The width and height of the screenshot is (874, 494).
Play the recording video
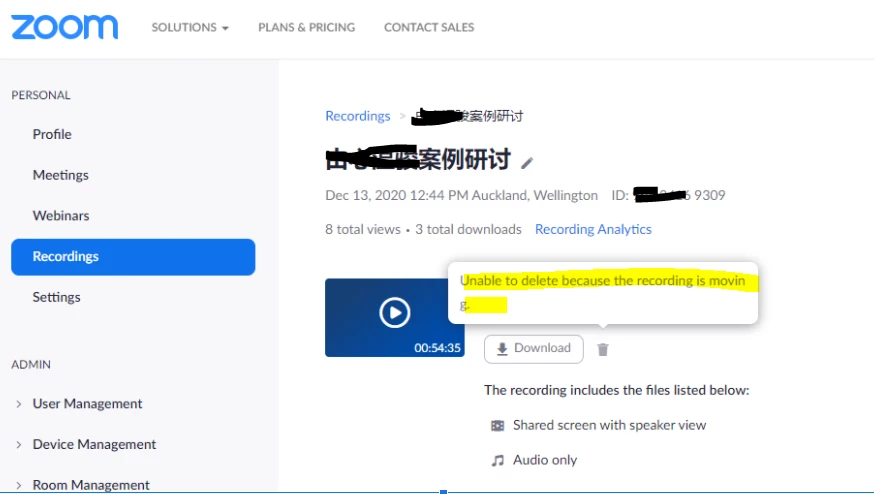[x=395, y=312]
